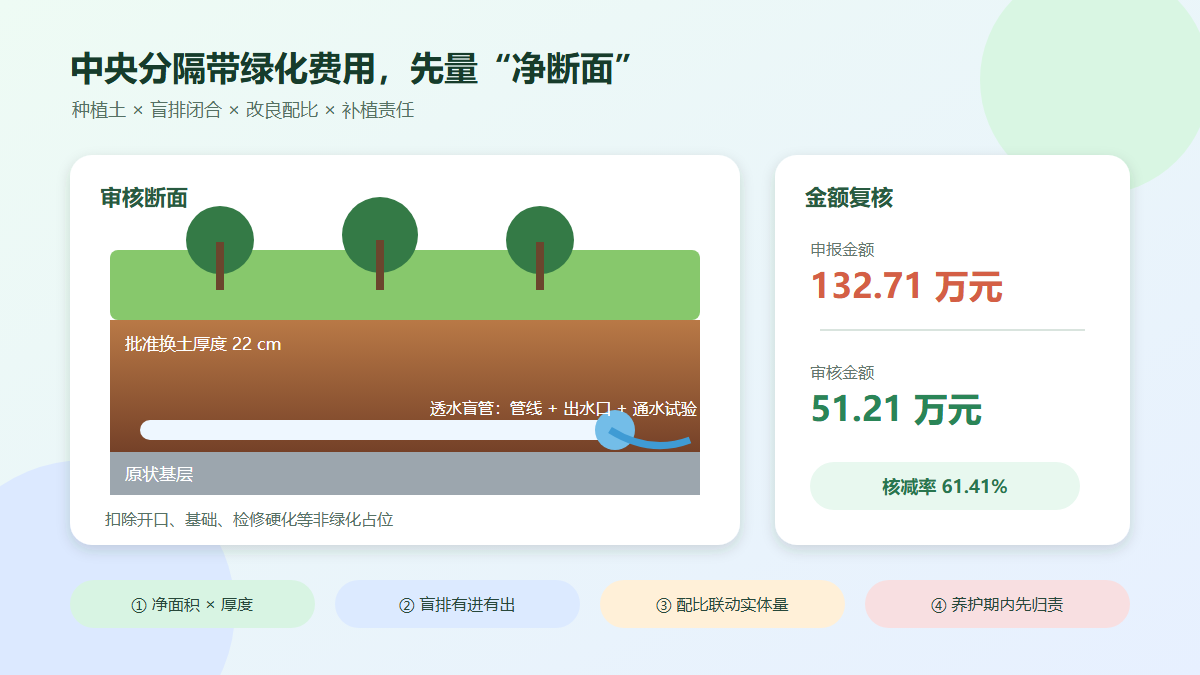
Task: Click the ① 净面积 × 厚度 pill
Action: point(192,604)
